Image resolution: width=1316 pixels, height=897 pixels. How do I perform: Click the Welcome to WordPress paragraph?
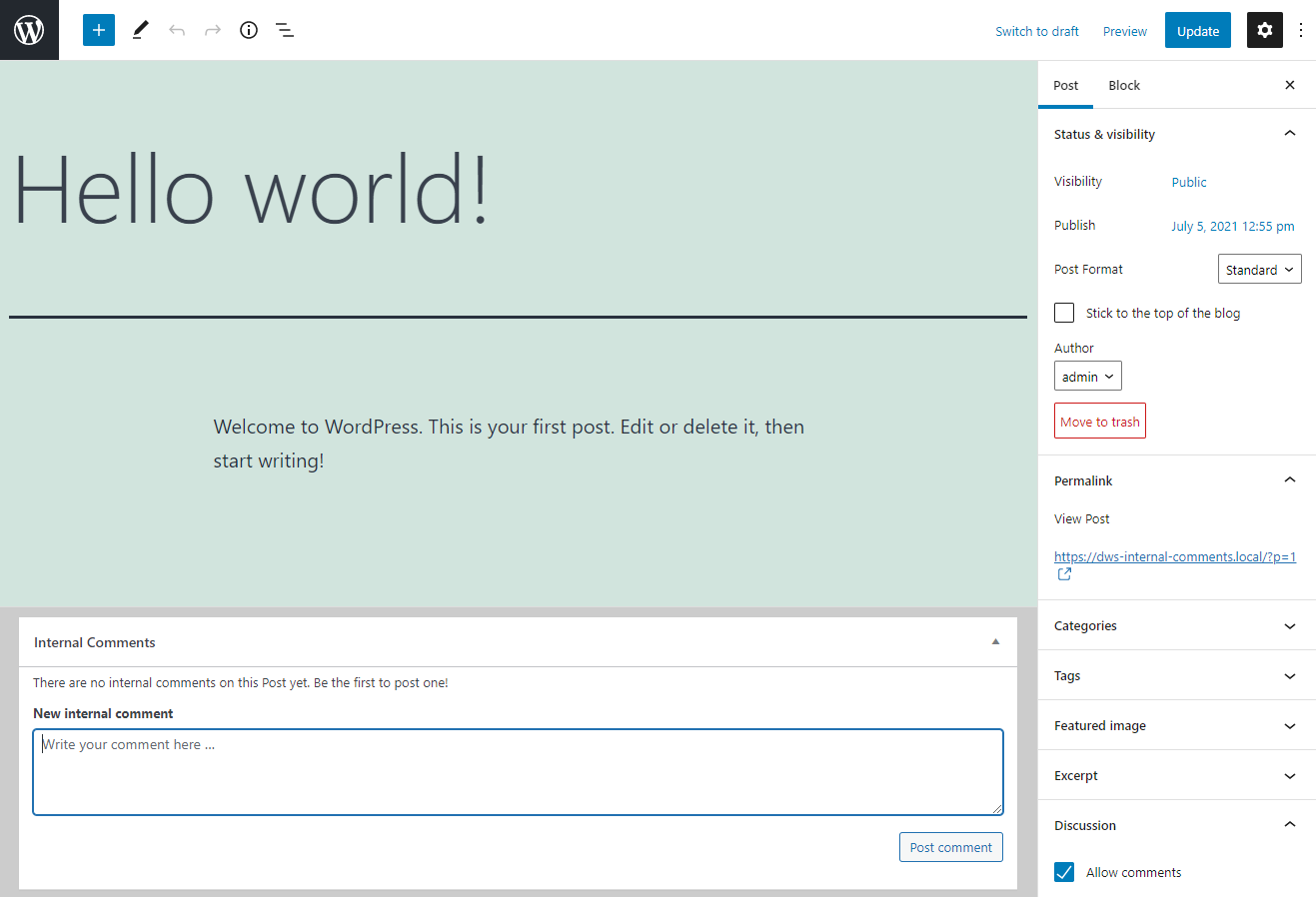pos(509,444)
